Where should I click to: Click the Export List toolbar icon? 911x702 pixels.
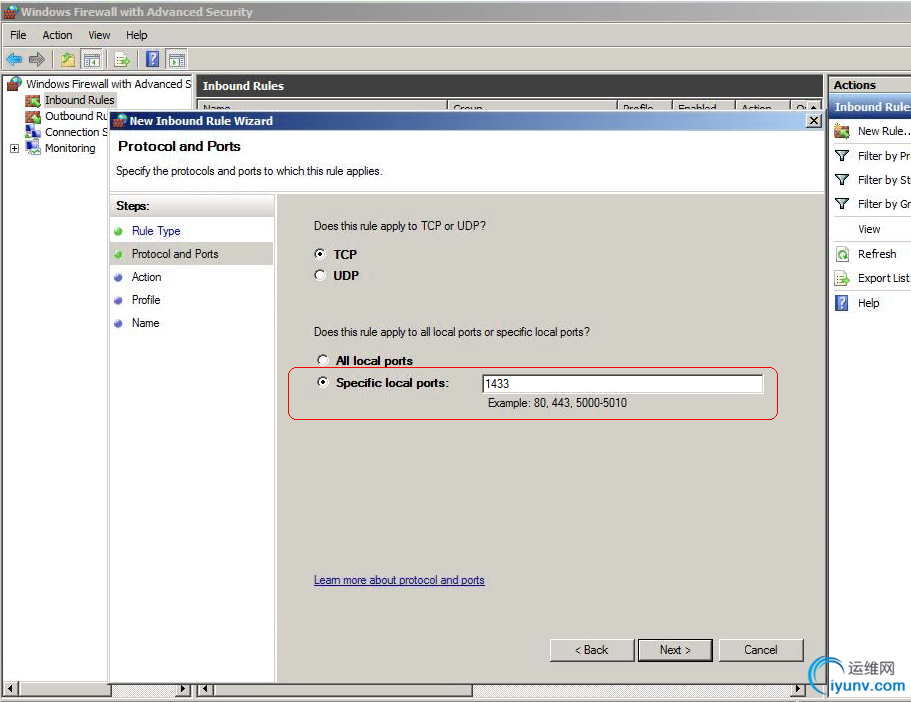click(x=122, y=59)
